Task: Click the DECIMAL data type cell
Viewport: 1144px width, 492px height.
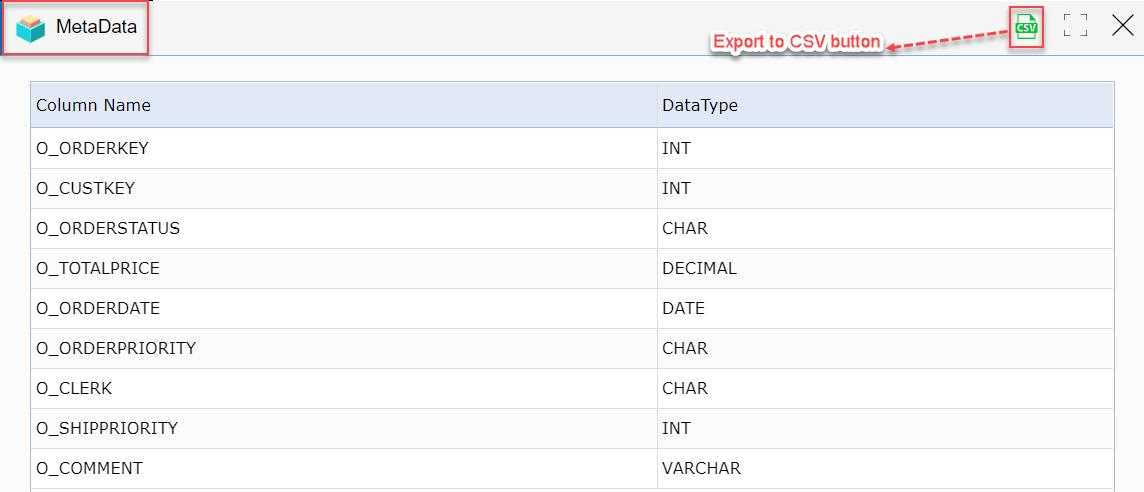Action: point(885,269)
